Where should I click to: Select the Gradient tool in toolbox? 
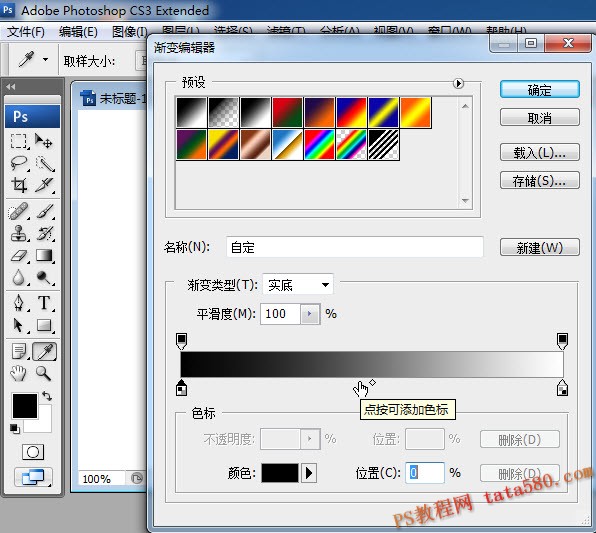44,255
